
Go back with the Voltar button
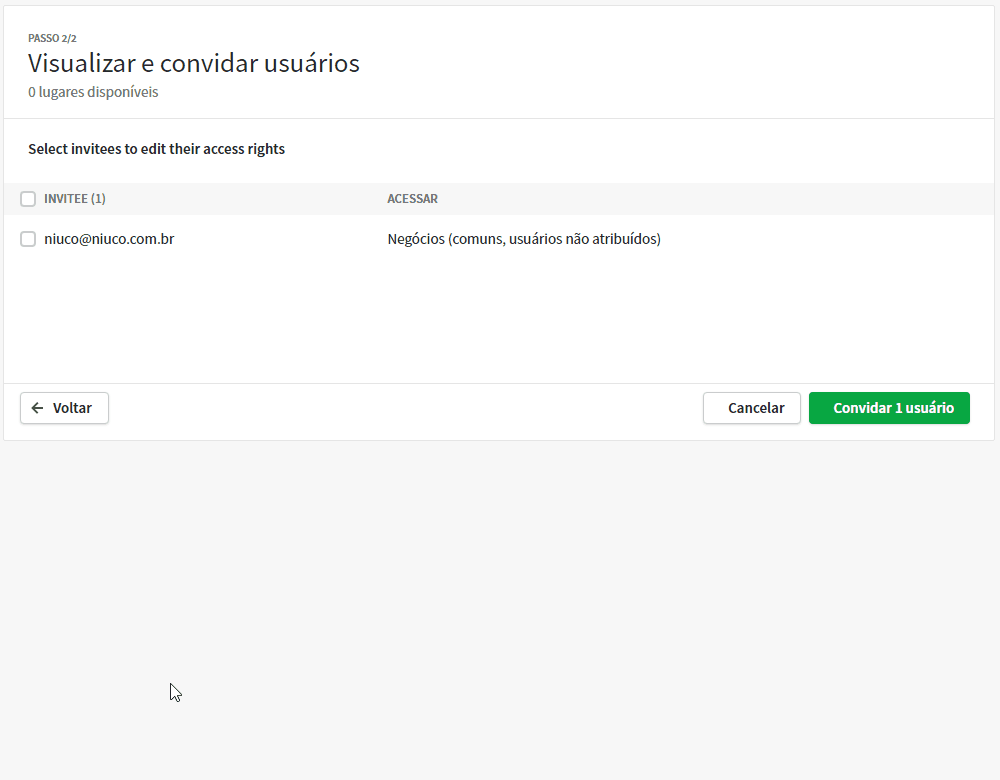[x=64, y=408]
